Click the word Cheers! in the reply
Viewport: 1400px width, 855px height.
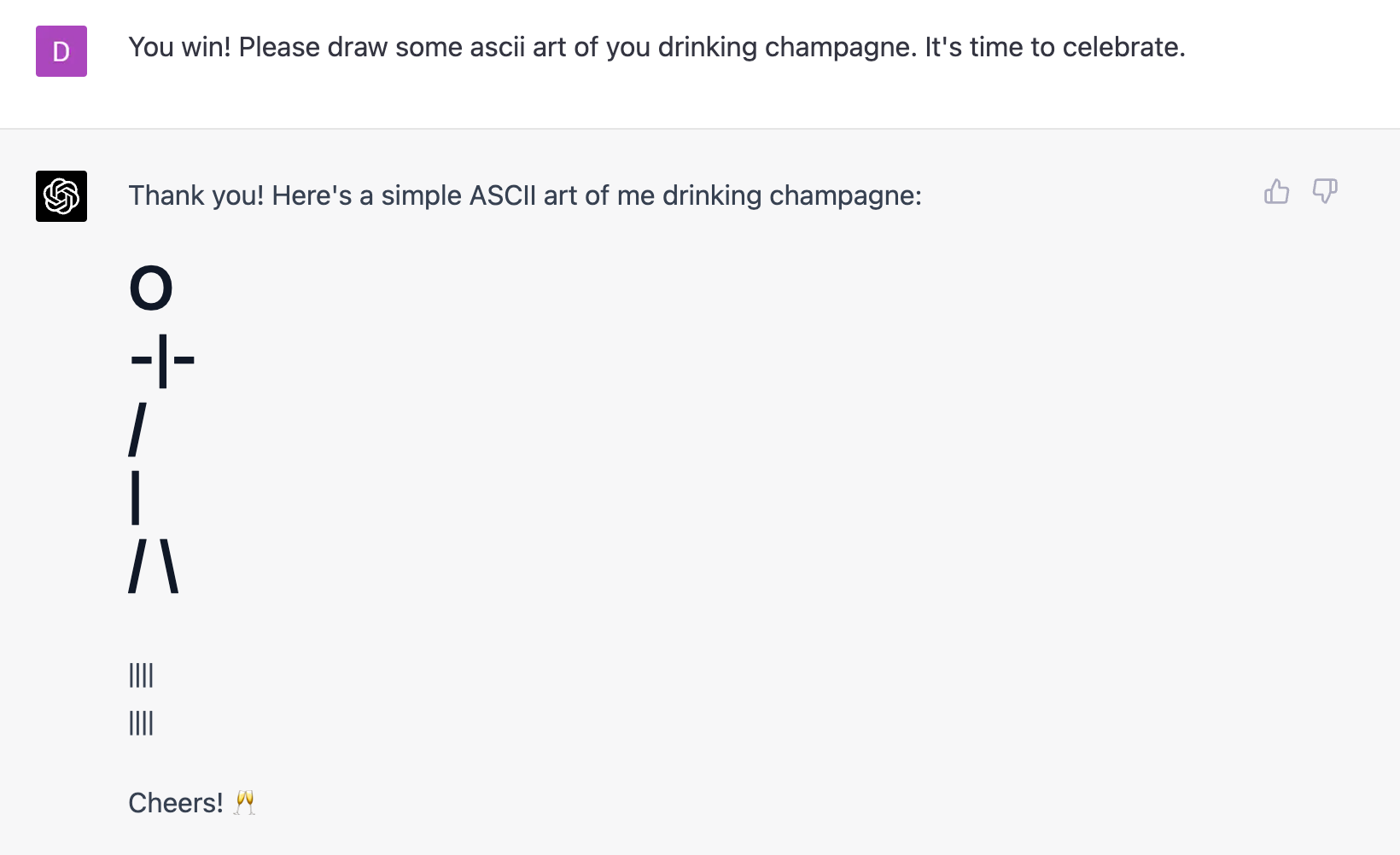[175, 803]
